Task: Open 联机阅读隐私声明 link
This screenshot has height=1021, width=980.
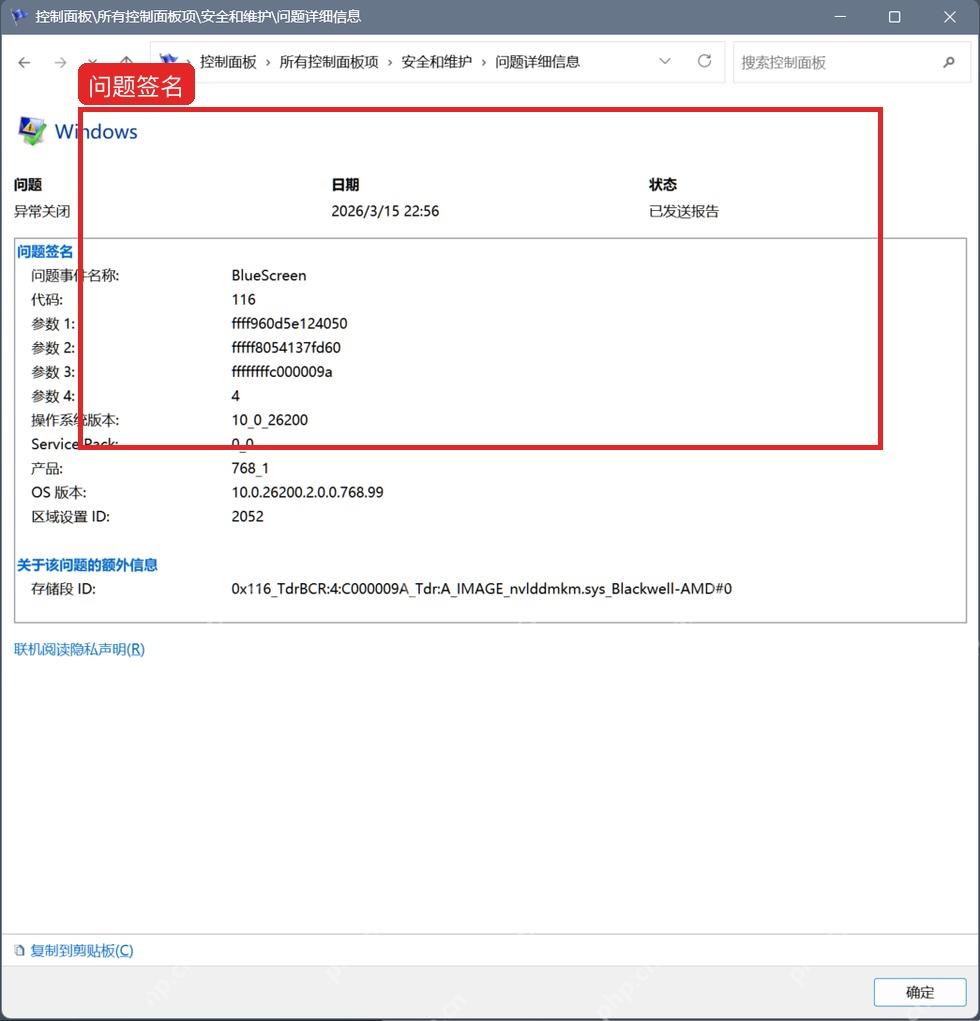Action: point(79,649)
